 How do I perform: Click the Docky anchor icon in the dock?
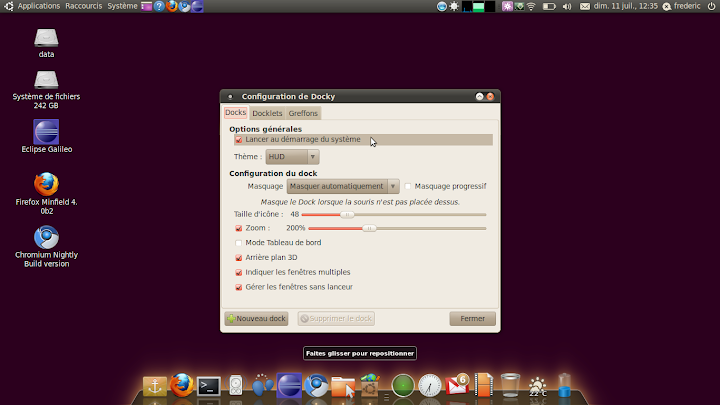155,386
